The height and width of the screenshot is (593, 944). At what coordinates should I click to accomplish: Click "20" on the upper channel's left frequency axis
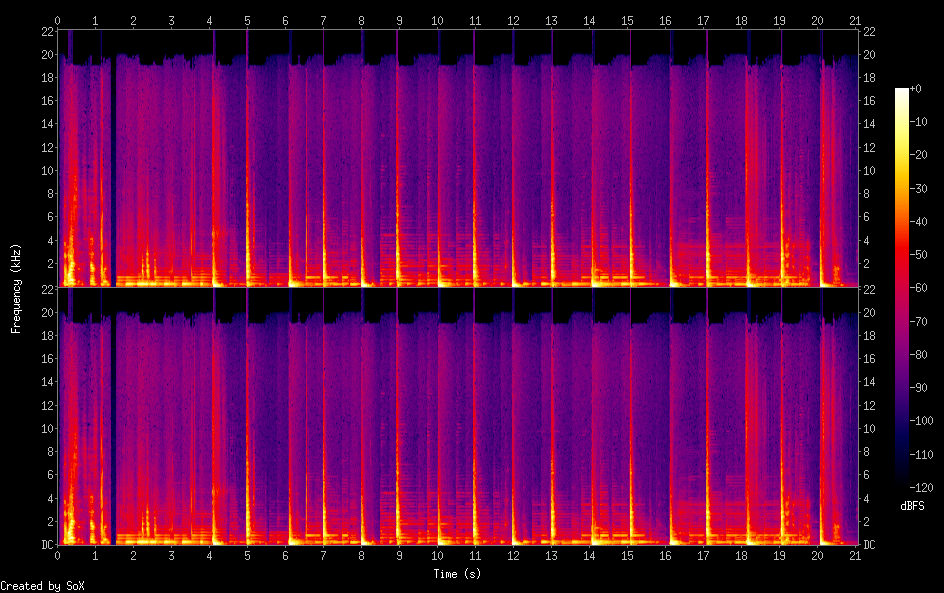(x=47, y=54)
